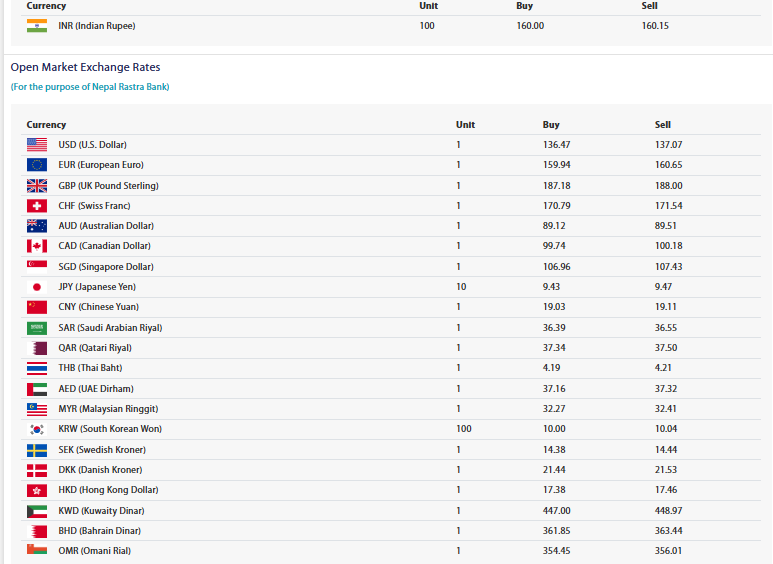Click the CHF sell rate 171.54
The image size is (773, 564).
[668, 206]
